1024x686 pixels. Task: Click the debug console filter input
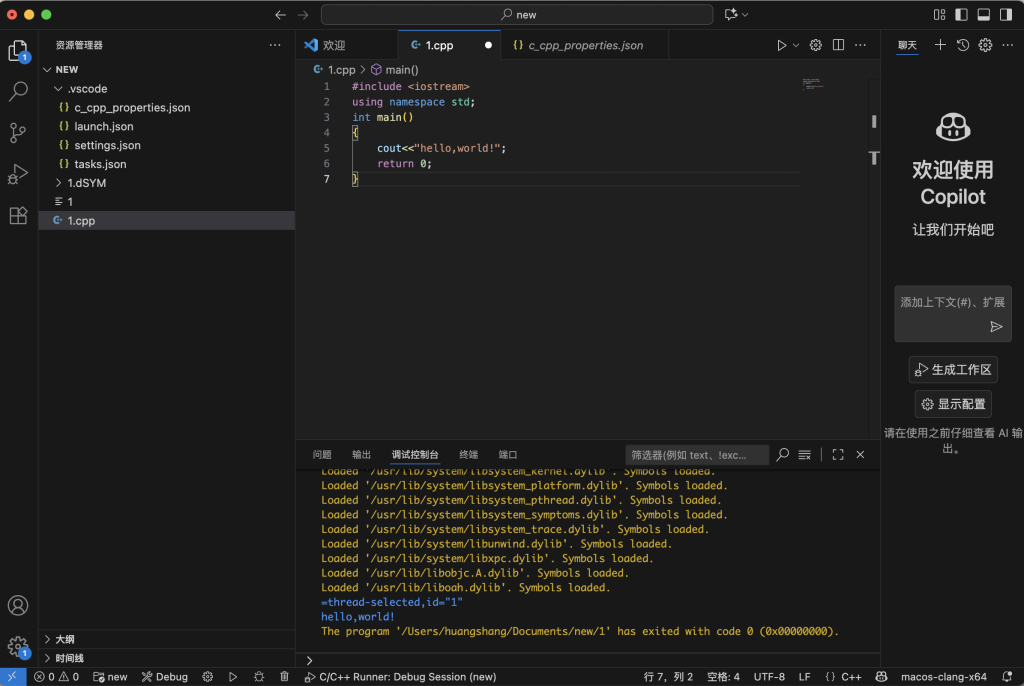697,455
